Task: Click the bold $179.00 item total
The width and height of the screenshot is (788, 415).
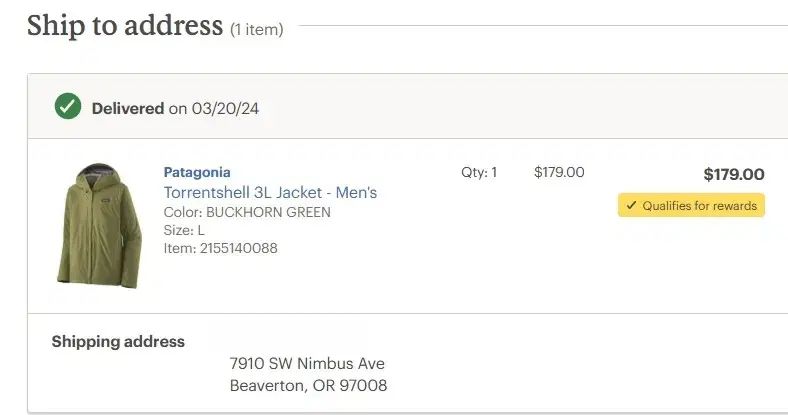Action: pyautogui.click(x=734, y=174)
